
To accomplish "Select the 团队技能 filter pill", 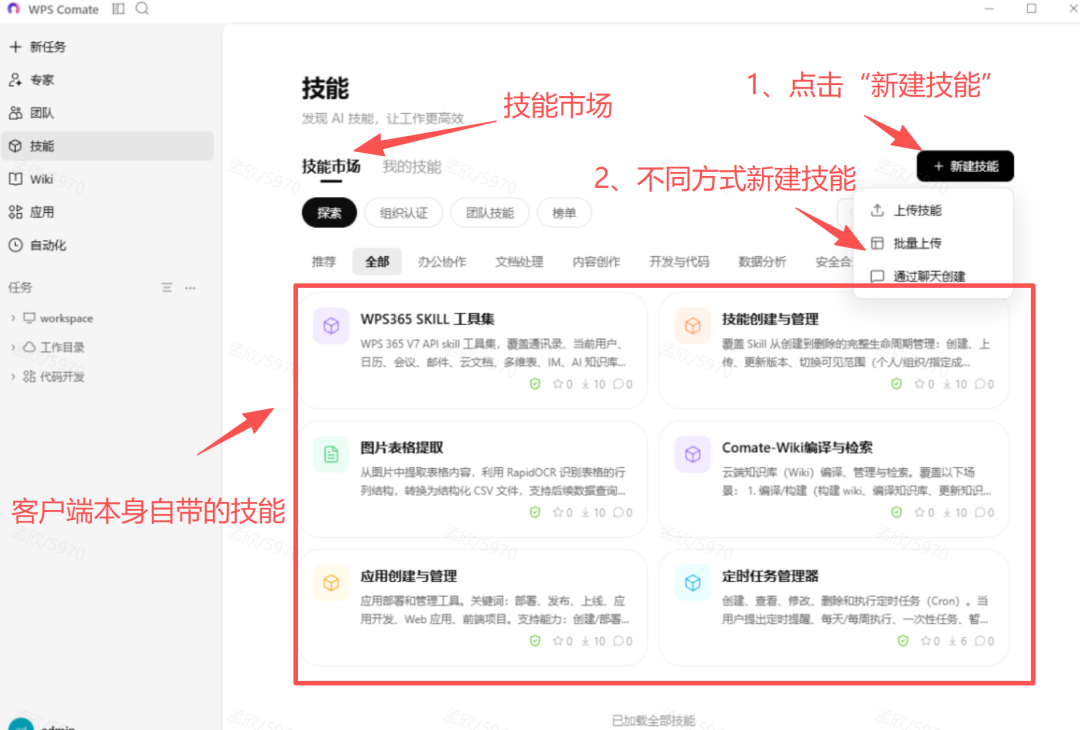I will pyautogui.click(x=490, y=213).
